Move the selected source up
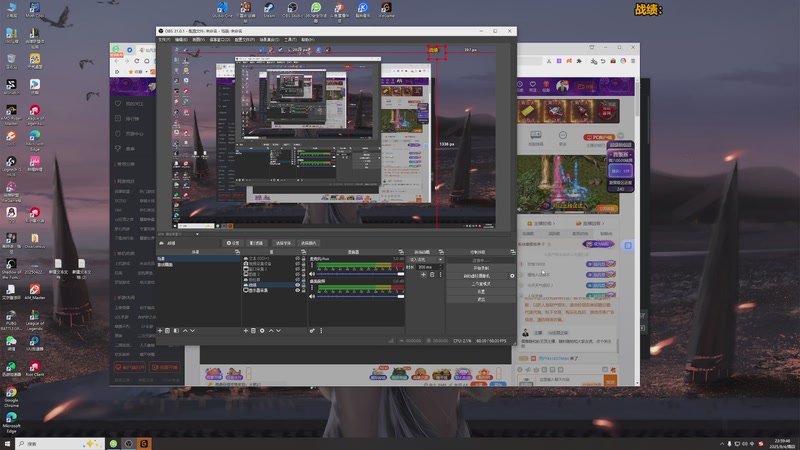The width and height of the screenshot is (800, 450). [x=271, y=331]
